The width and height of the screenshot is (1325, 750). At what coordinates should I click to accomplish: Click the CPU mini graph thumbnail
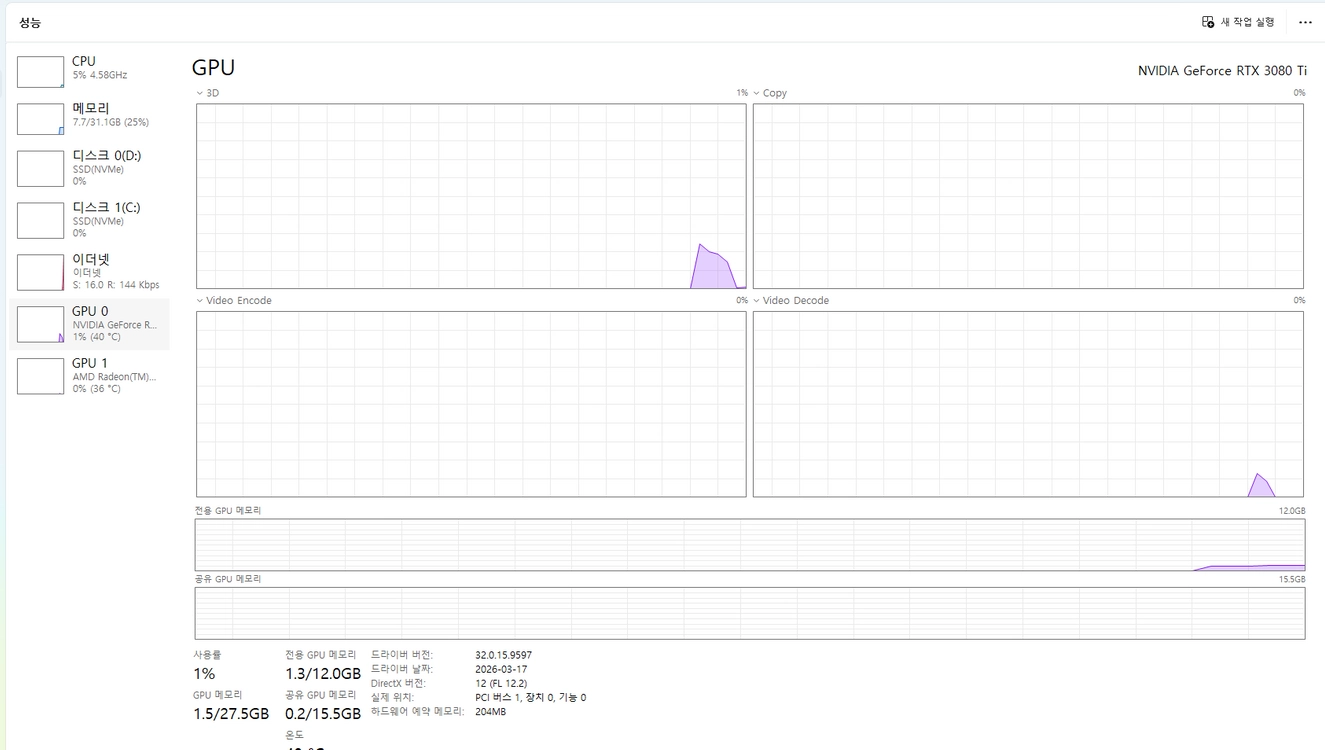pyautogui.click(x=40, y=72)
